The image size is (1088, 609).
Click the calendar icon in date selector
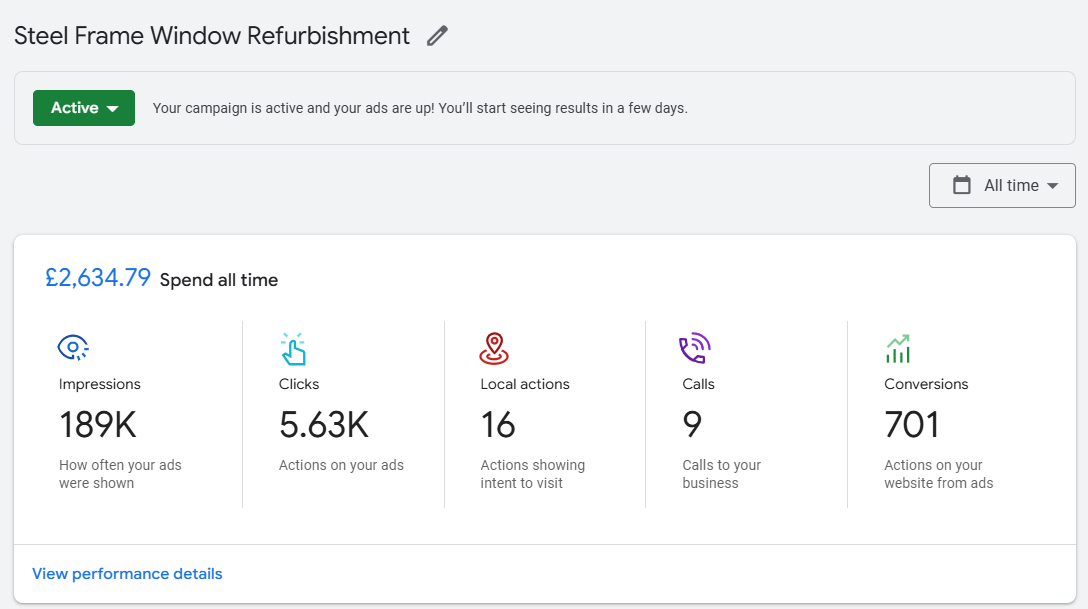(962, 185)
